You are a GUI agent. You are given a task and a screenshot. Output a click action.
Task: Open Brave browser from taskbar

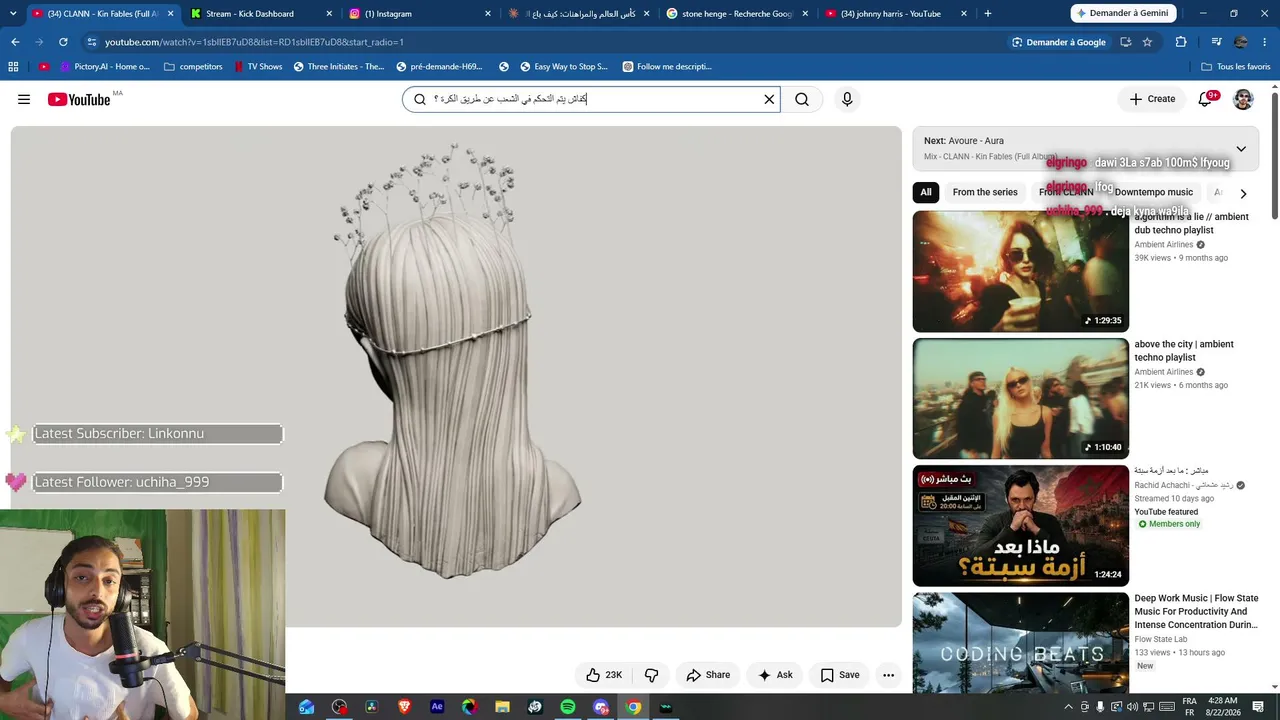[404, 707]
